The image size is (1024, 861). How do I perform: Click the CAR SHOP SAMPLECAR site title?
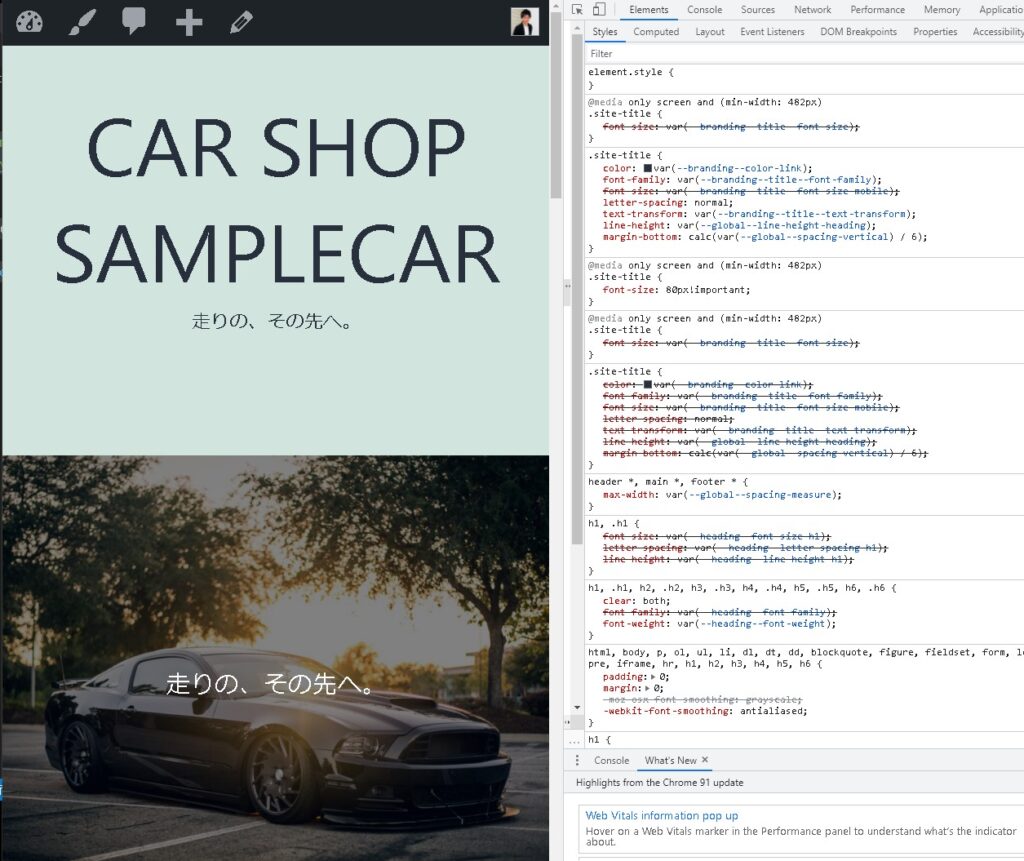point(276,200)
